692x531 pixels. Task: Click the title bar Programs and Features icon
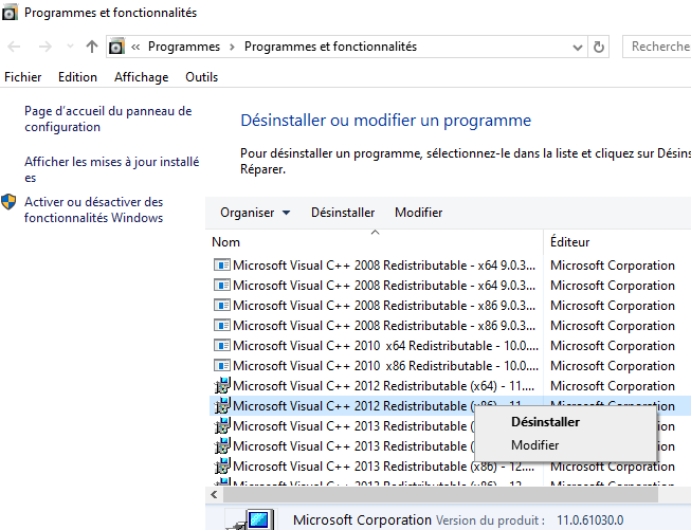point(10,12)
